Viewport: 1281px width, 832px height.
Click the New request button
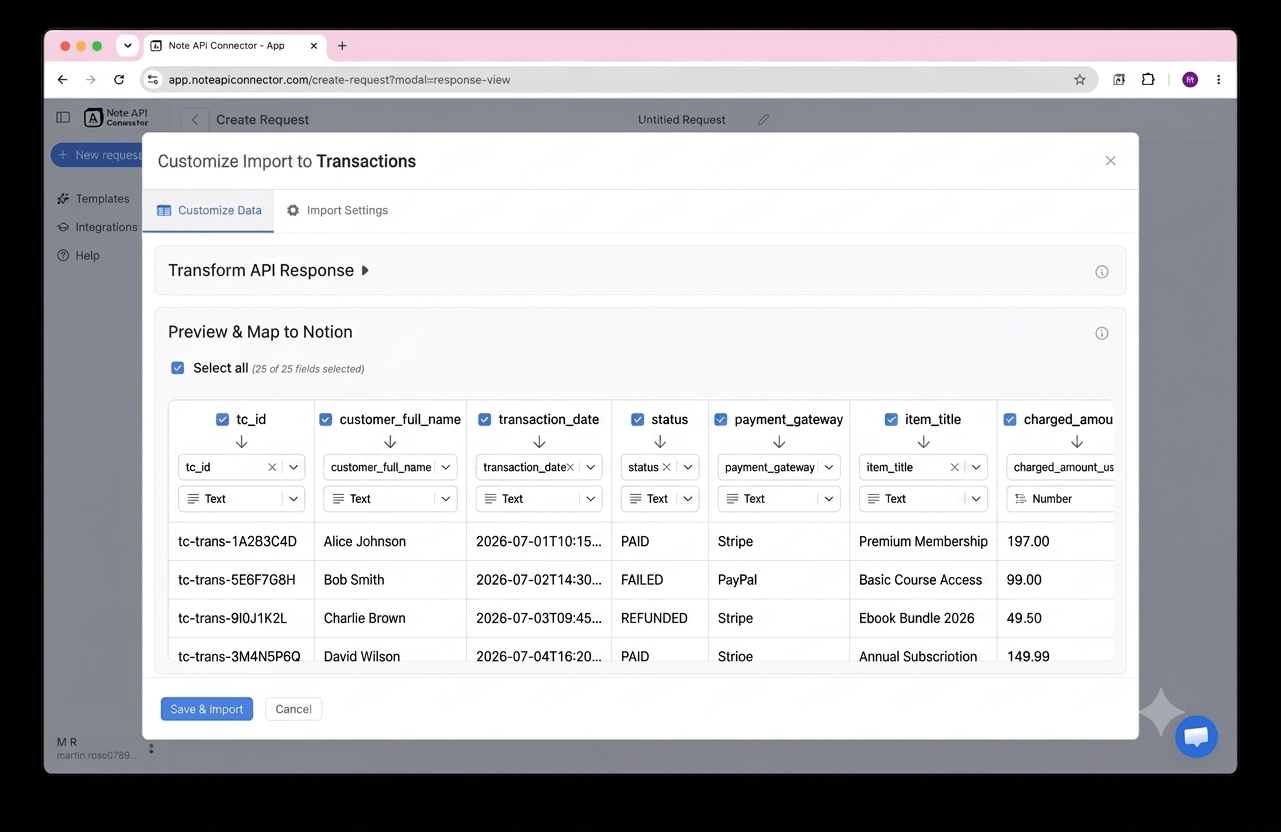(97, 155)
